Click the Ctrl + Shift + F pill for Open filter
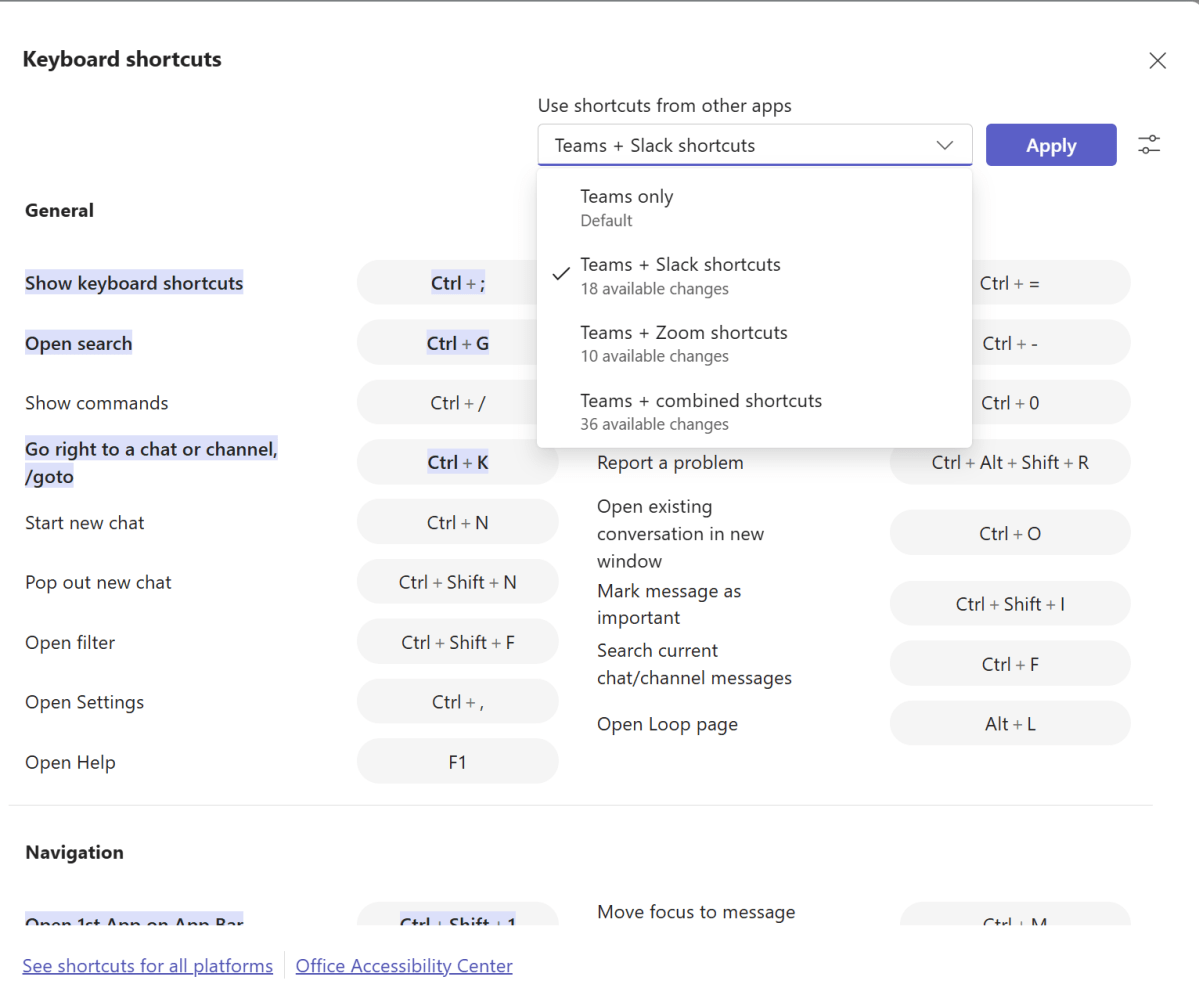1199x995 pixels. tap(457, 641)
